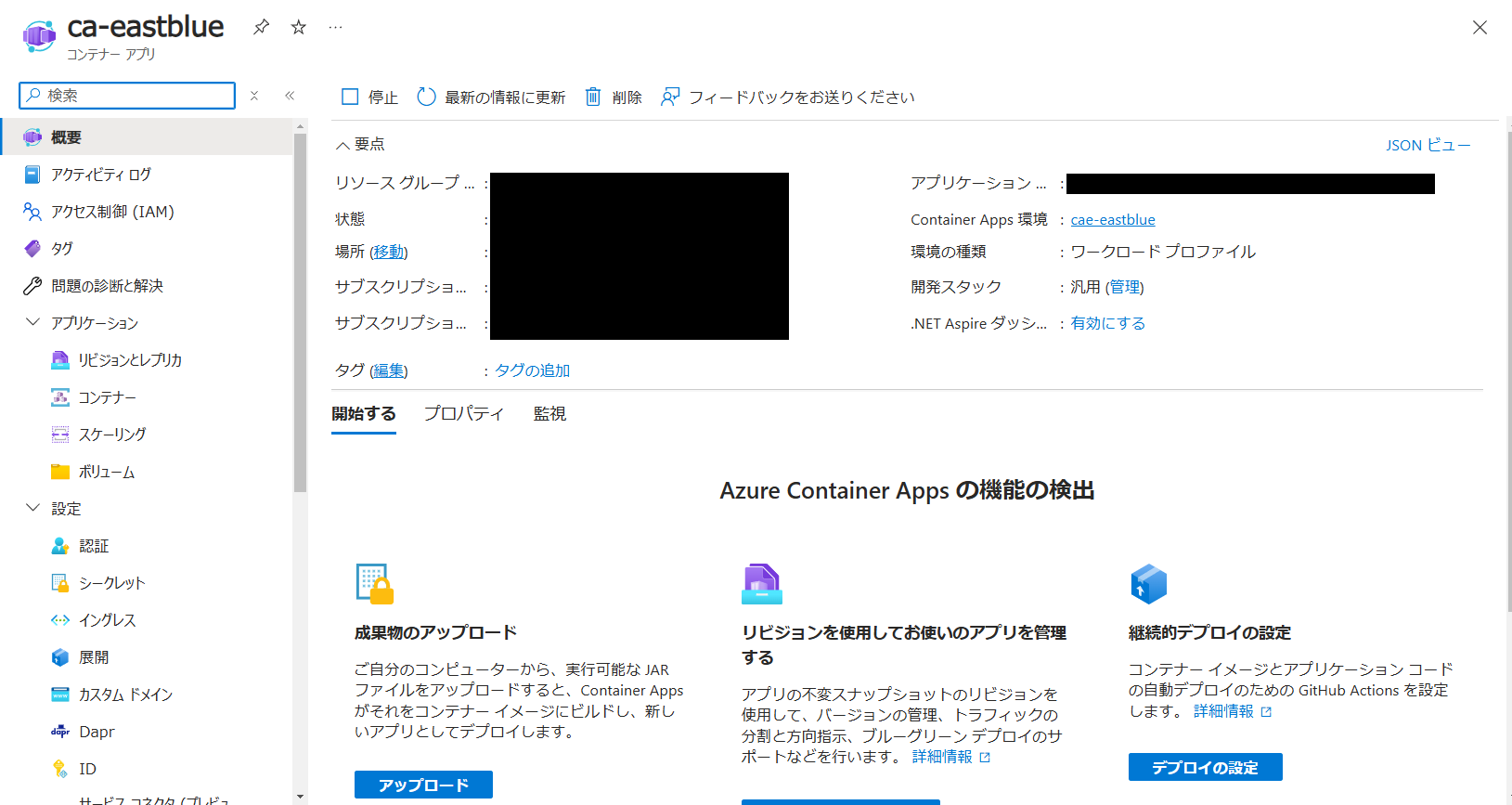Delete the container app with 削除
The image size is (1512, 805).
614,97
